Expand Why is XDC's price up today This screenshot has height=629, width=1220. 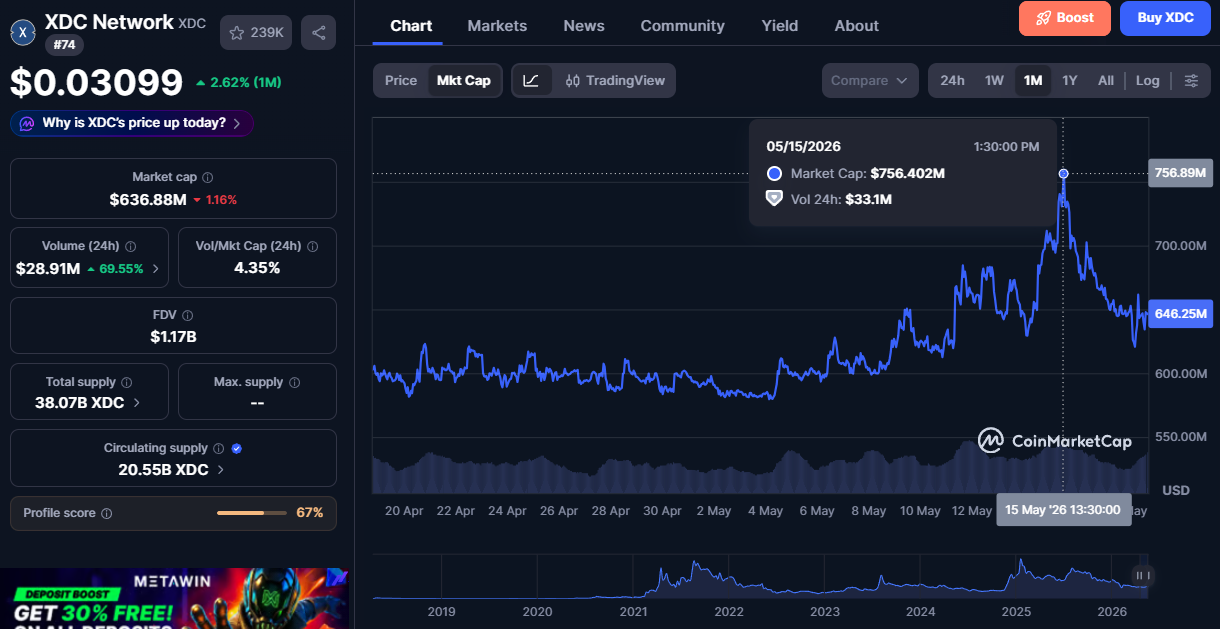click(x=132, y=123)
